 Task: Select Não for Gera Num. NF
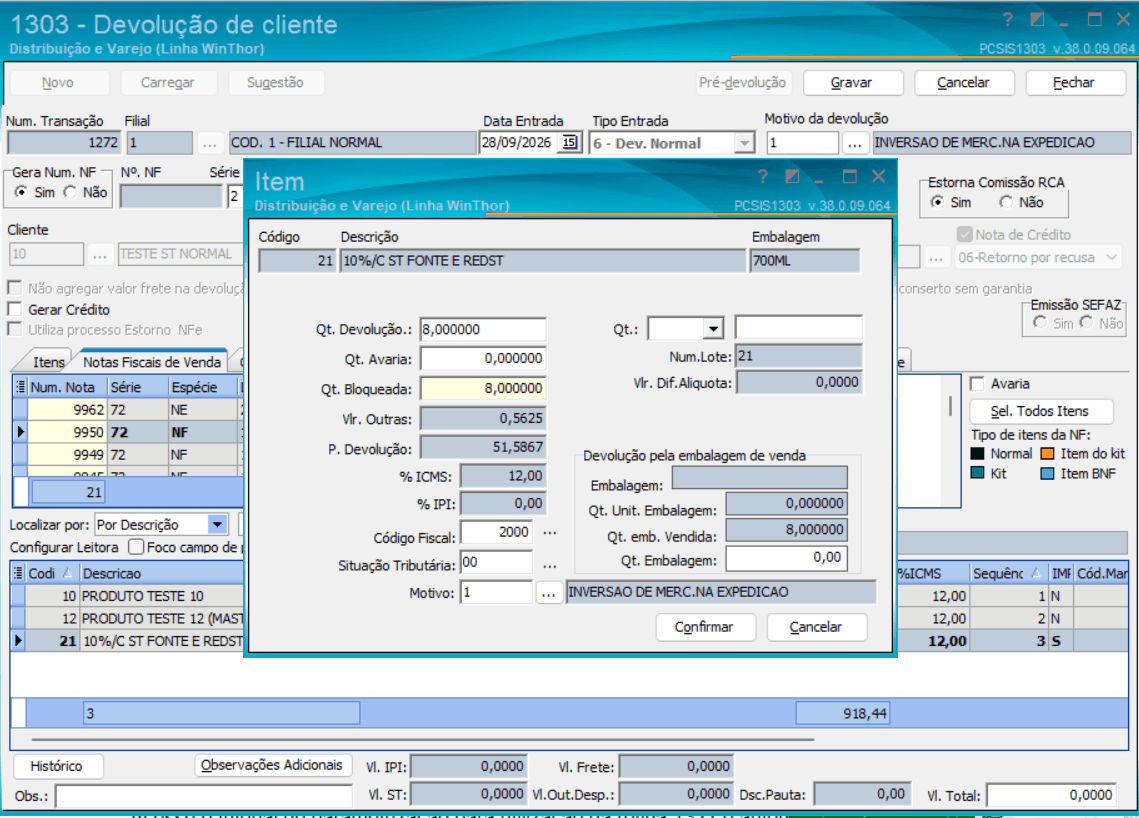[70, 192]
